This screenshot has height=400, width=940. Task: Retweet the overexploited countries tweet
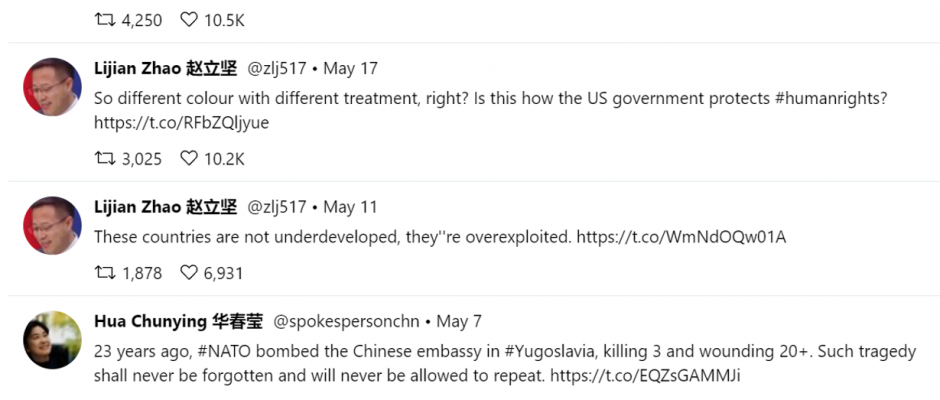click(x=104, y=273)
